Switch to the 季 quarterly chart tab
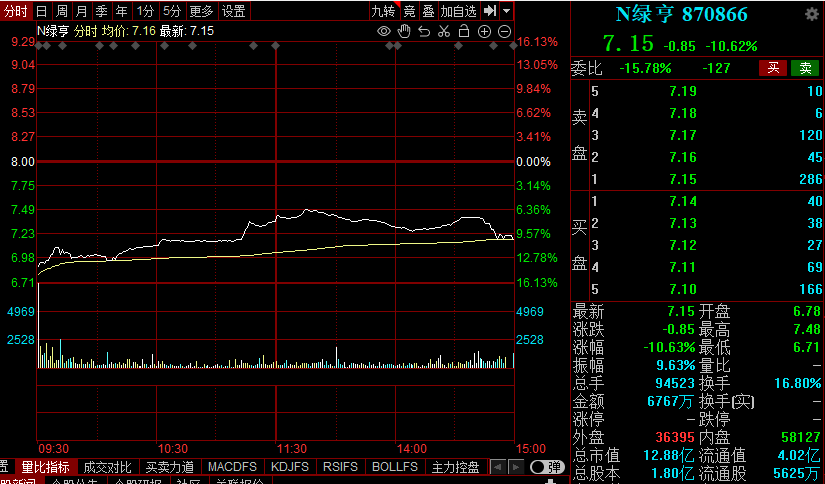The width and height of the screenshot is (825, 484). click(x=102, y=11)
